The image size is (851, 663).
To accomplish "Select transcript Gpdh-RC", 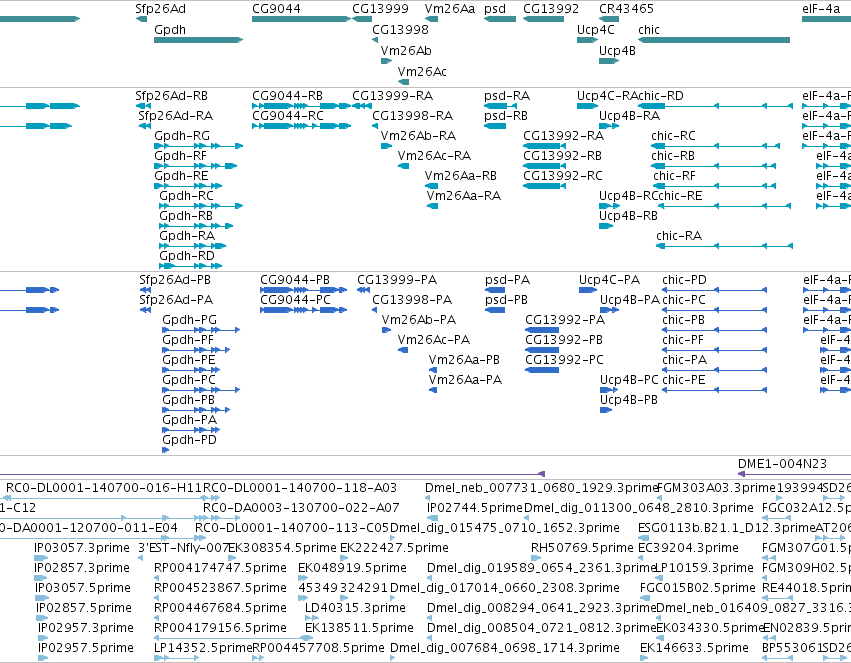I will pyautogui.click(x=186, y=196).
